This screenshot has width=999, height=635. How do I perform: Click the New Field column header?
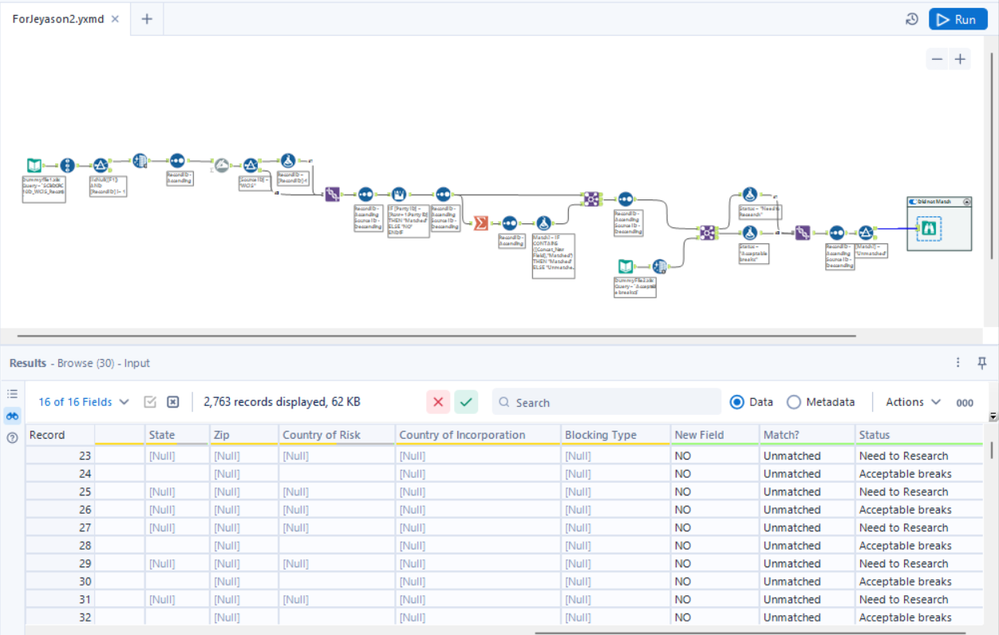click(715, 434)
